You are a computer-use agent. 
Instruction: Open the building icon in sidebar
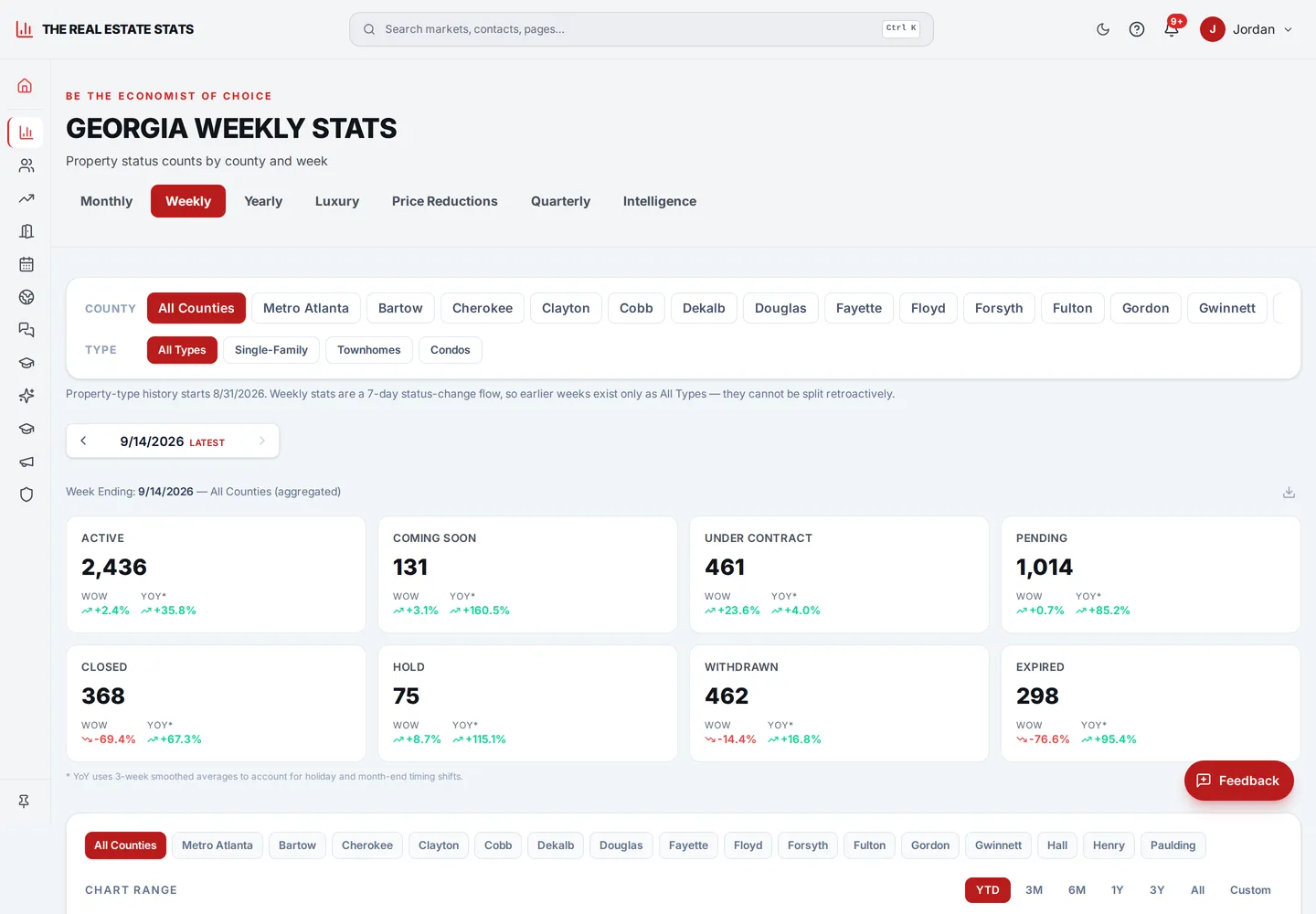[26, 231]
